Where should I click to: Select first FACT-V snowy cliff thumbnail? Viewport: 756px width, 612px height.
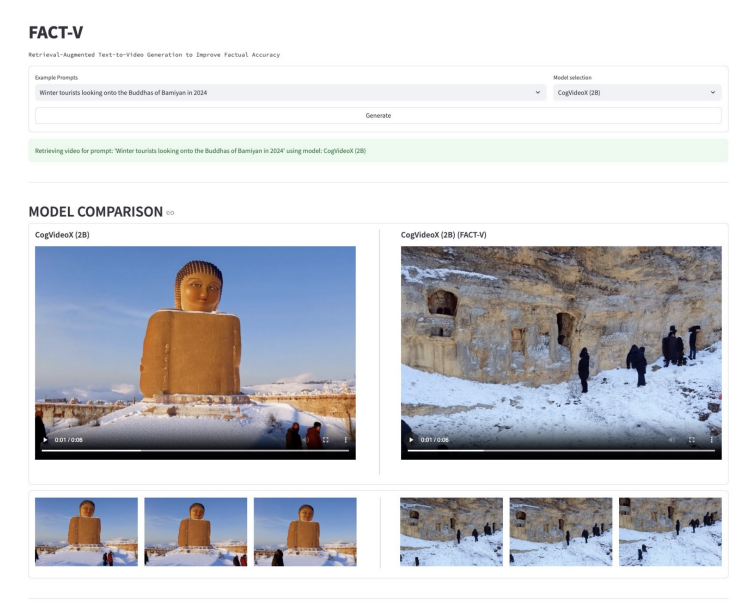click(451, 532)
